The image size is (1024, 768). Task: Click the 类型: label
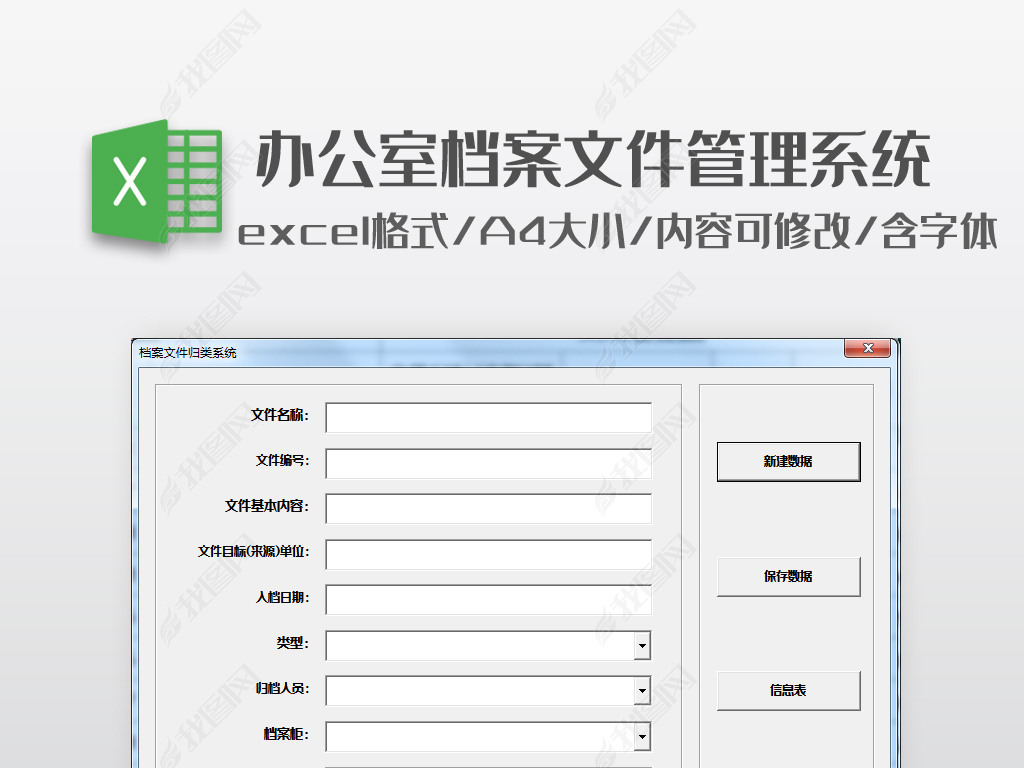pos(293,643)
